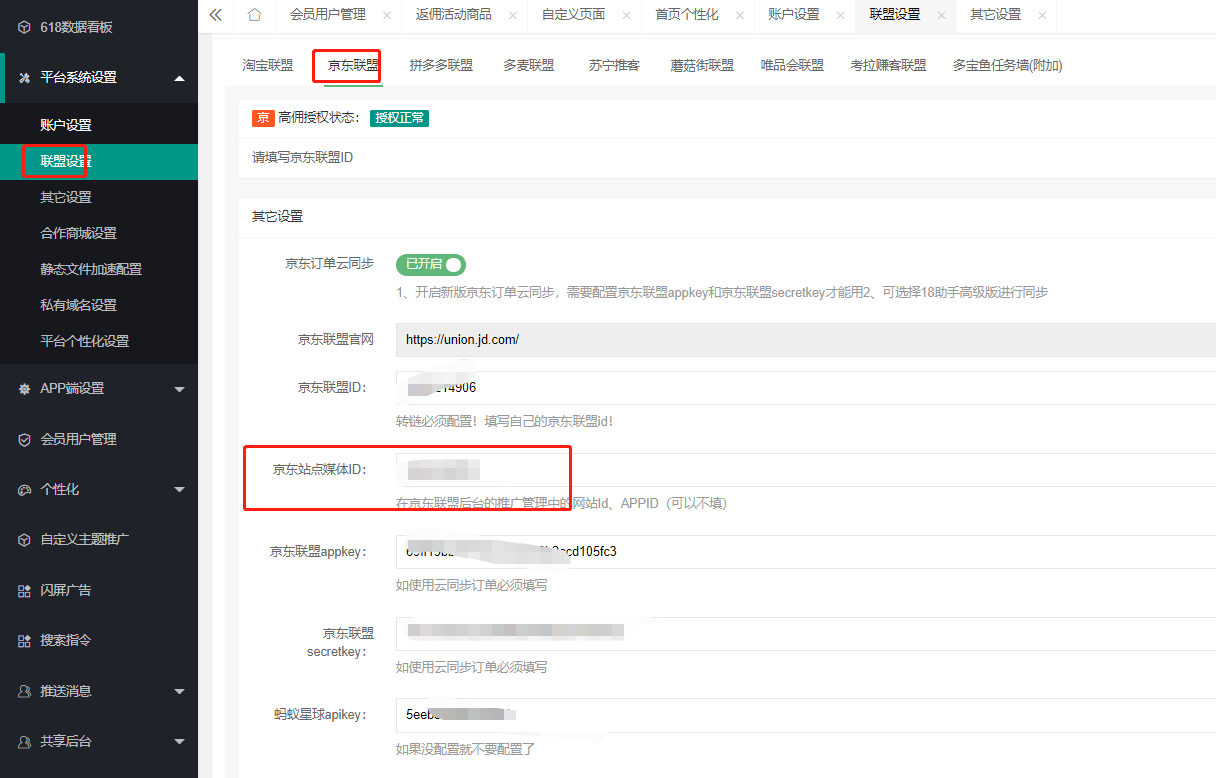Open the 考拉赚客联盟 sub-tab
1216x778 pixels.
888,65
